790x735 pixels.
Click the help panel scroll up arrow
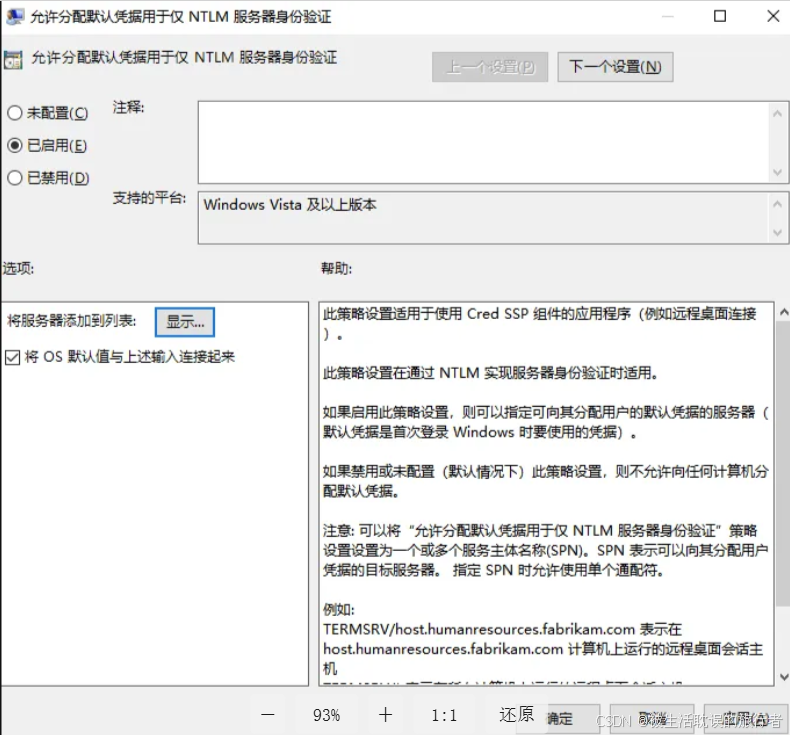tap(783, 312)
